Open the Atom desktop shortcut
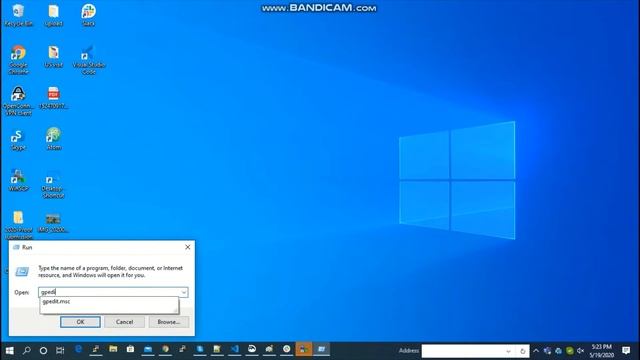This screenshot has width=640, height=360. coord(53,139)
